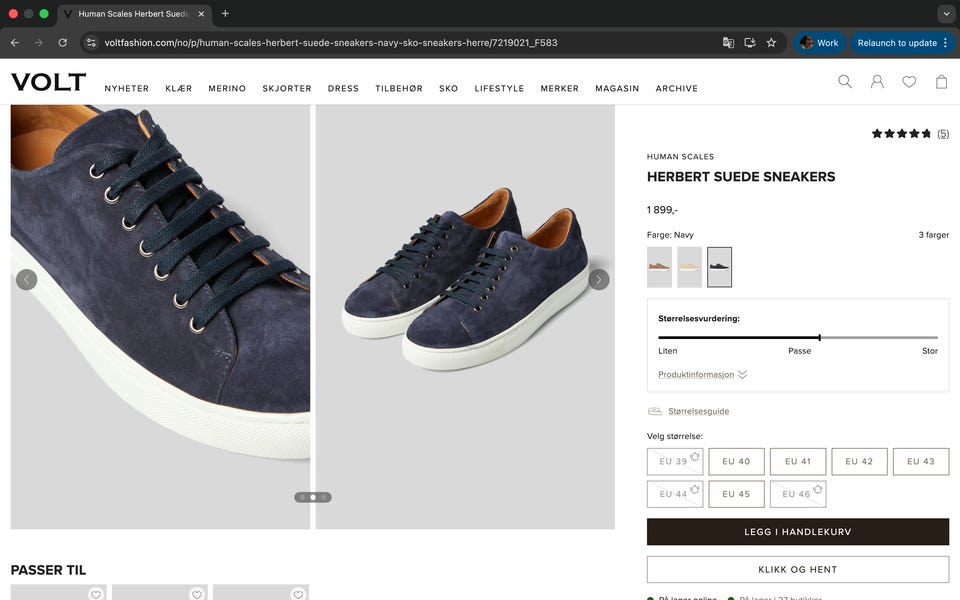The width and height of the screenshot is (960, 600).
Task: Open Chrome three-dot menu
Action: coord(946,43)
